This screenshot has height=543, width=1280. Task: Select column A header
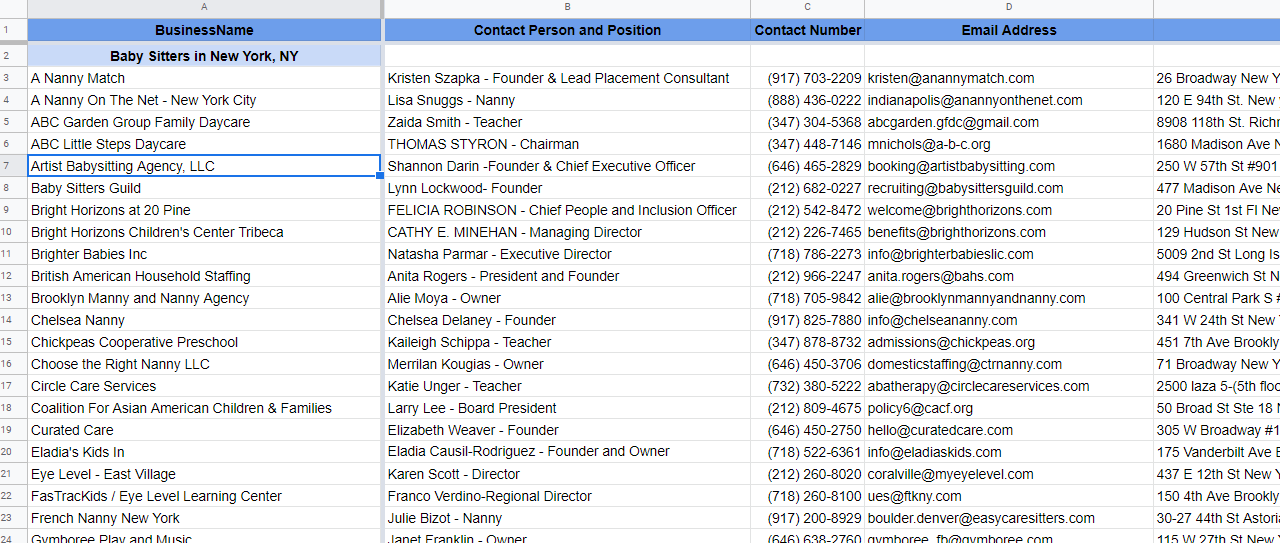click(x=204, y=7)
